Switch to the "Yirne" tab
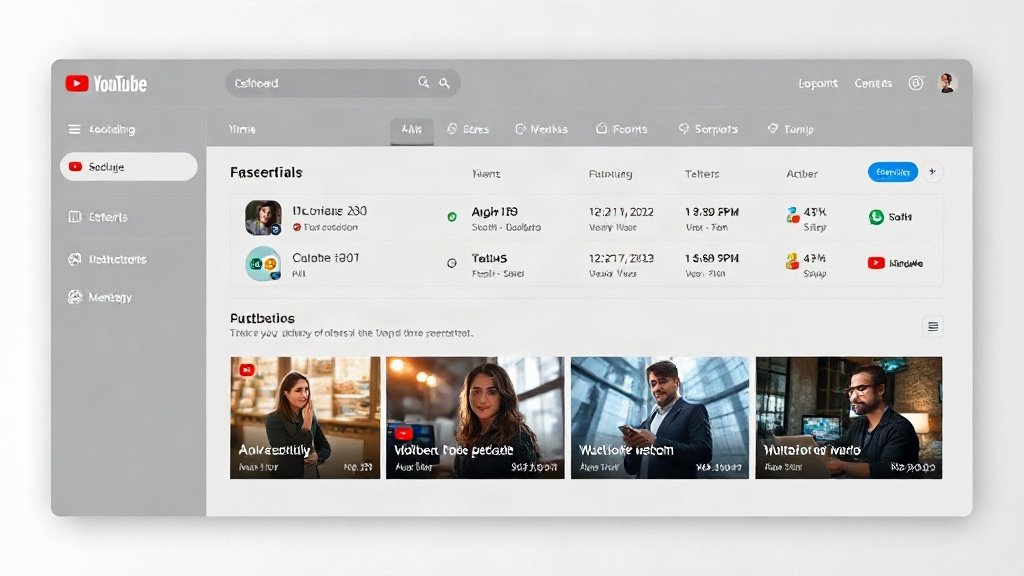This screenshot has width=1024, height=576. click(242, 129)
